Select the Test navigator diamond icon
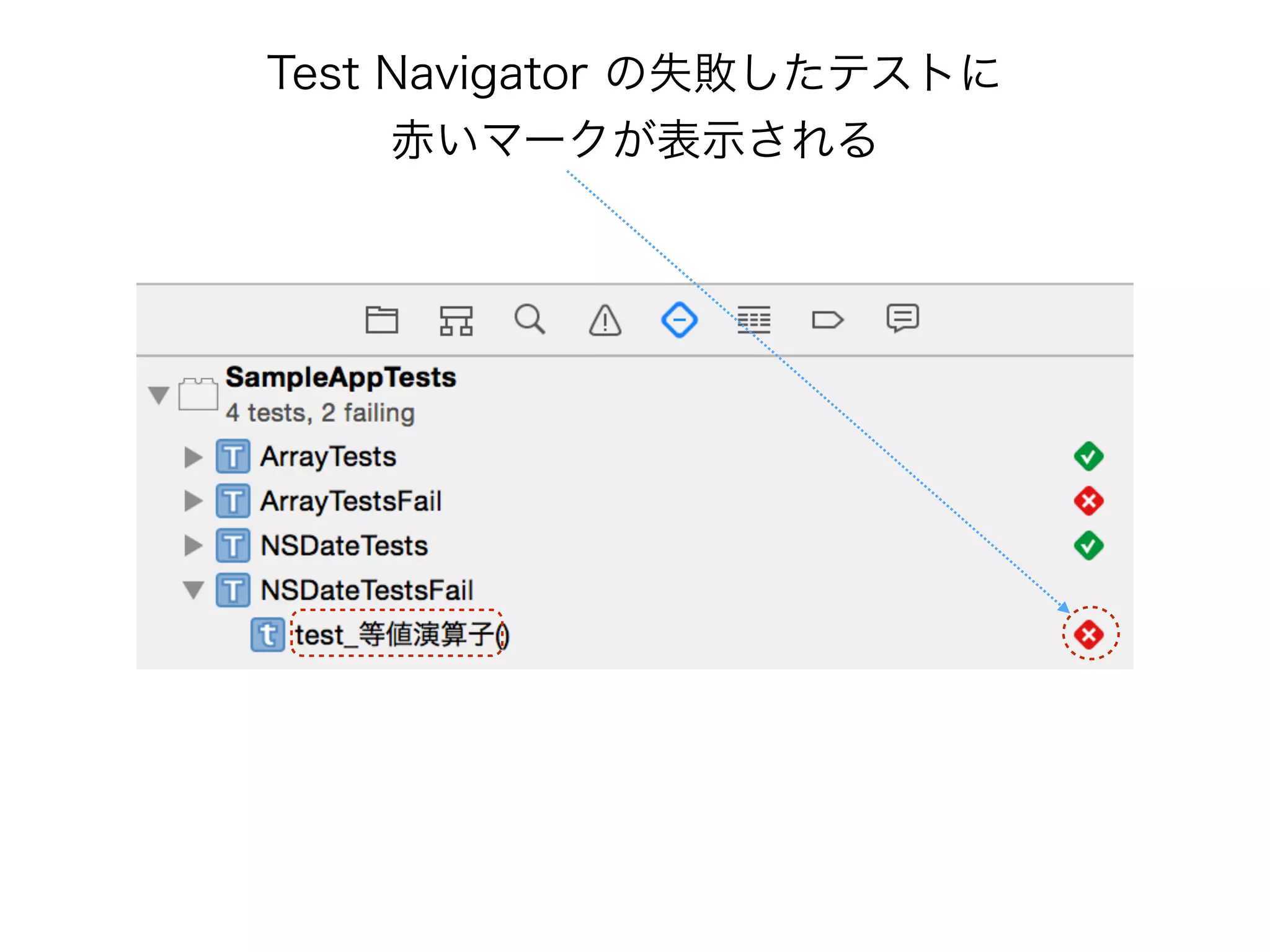 (x=679, y=320)
